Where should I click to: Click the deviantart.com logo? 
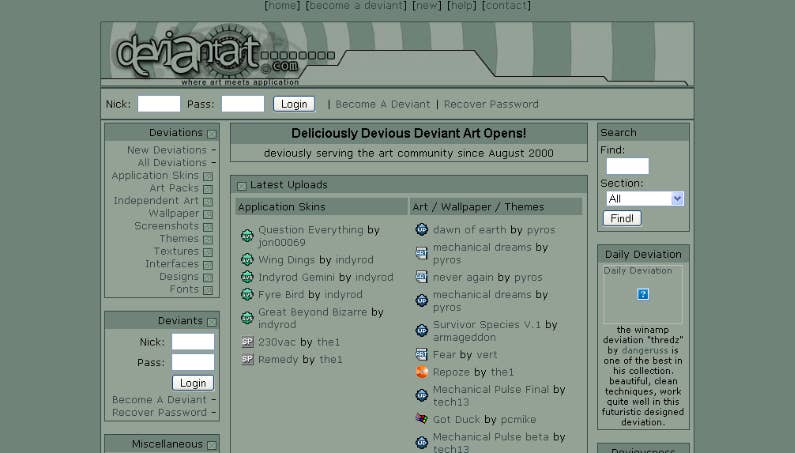(x=208, y=54)
